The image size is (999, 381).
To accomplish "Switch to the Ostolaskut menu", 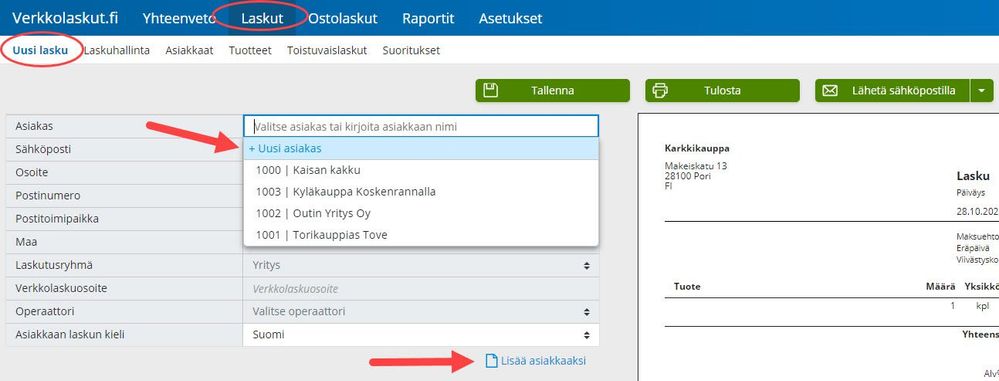I will point(343,18).
